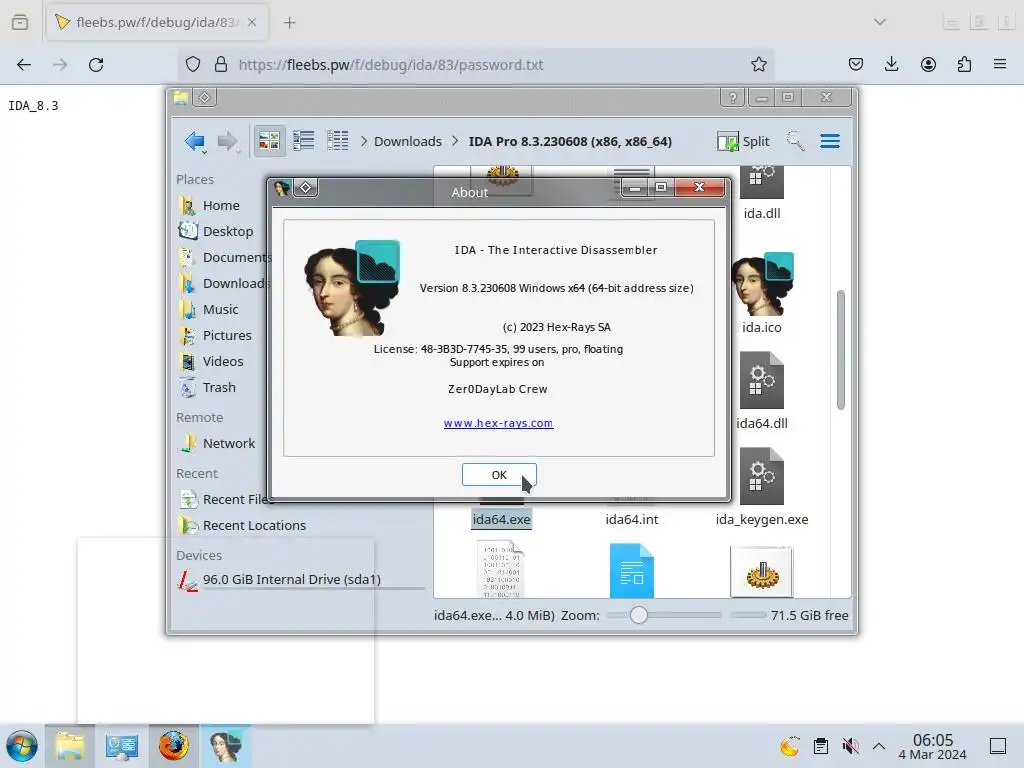Select the ida64.exe file label
This screenshot has height=768, width=1024.
click(x=501, y=520)
